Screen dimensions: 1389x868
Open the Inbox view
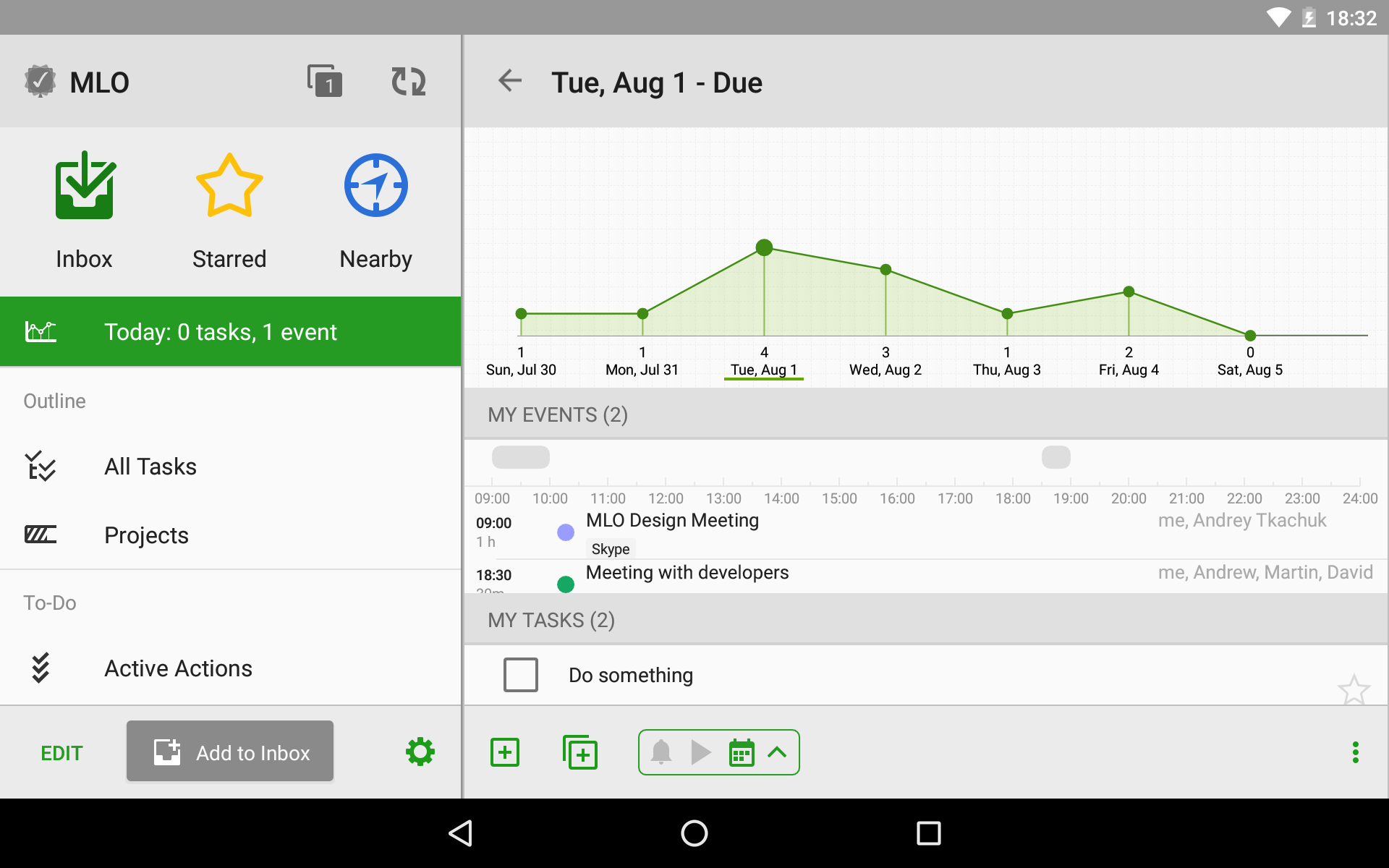(x=84, y=210)
